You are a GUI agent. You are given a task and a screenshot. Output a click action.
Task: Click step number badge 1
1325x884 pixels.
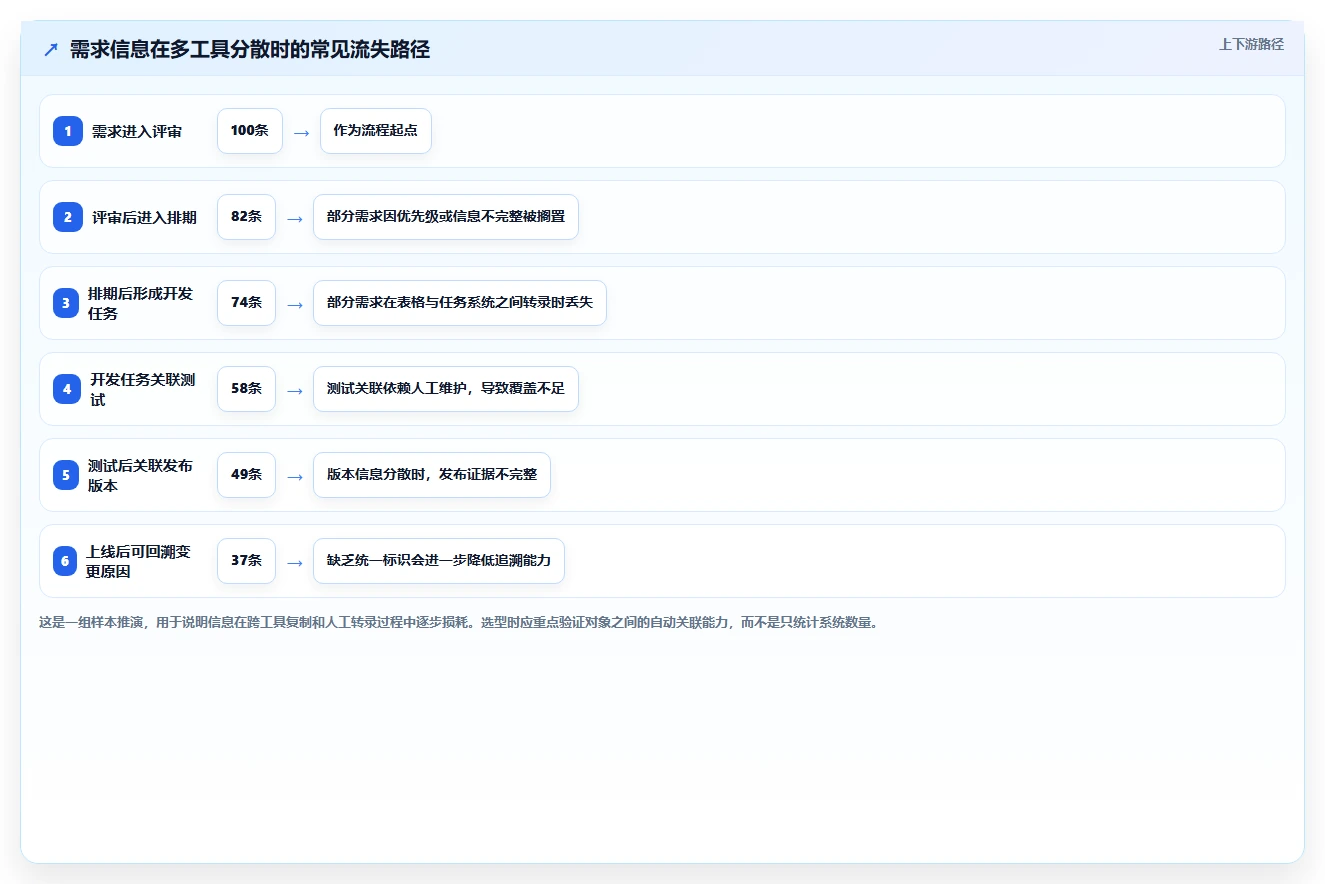[68, 131]
